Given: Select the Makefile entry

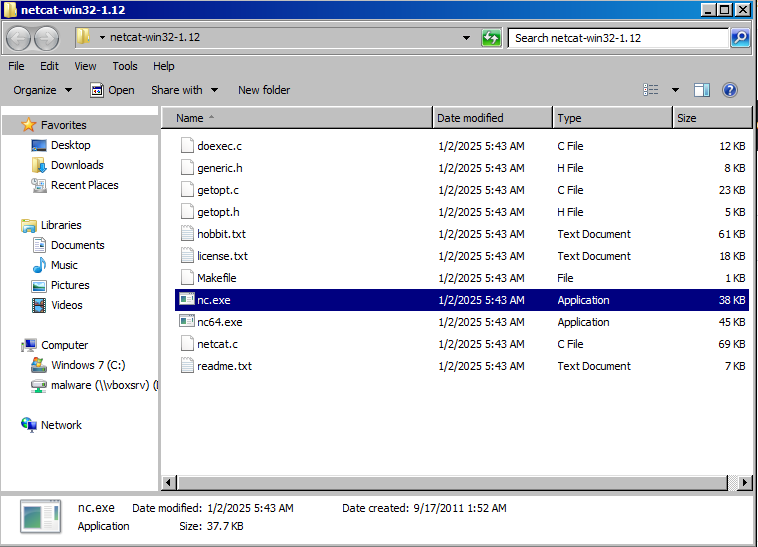Looking at the screenshot, I should click(462, 278).
